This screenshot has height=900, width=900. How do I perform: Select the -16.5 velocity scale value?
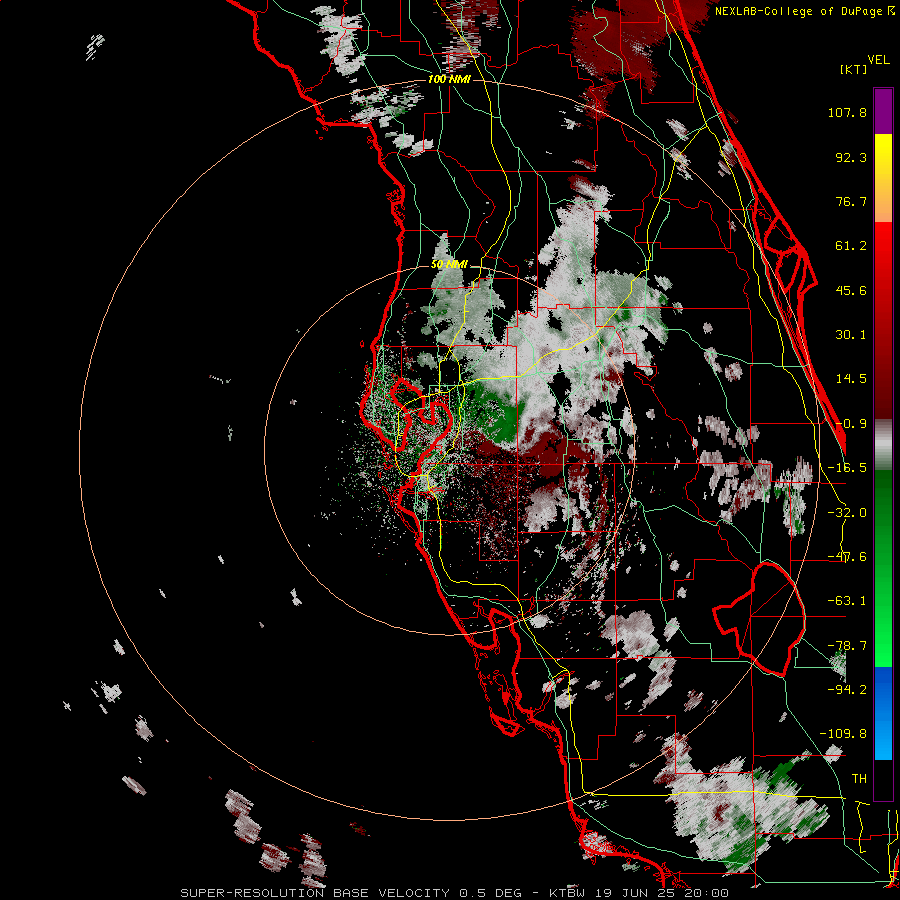(x=847, y=468)
